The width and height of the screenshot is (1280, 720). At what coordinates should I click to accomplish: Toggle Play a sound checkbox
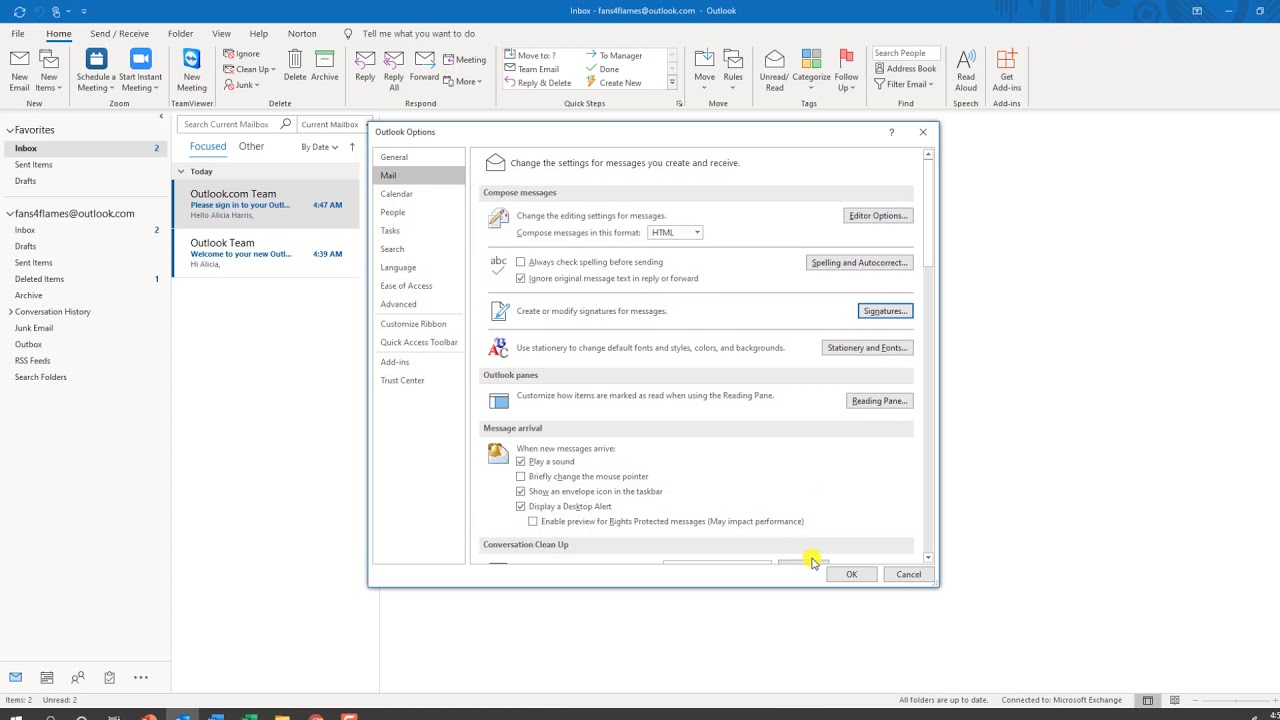point(520,461)
